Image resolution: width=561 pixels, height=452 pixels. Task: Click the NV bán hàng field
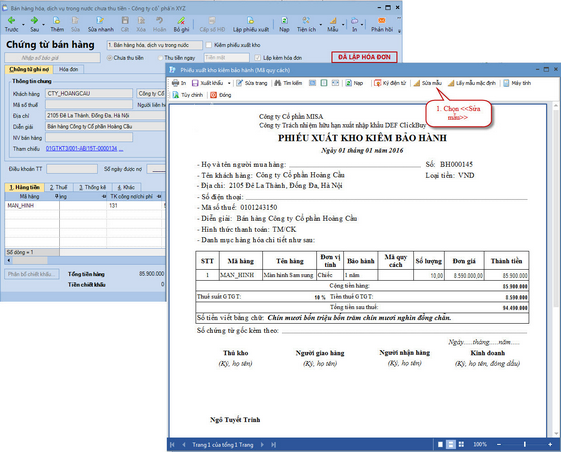89,137
